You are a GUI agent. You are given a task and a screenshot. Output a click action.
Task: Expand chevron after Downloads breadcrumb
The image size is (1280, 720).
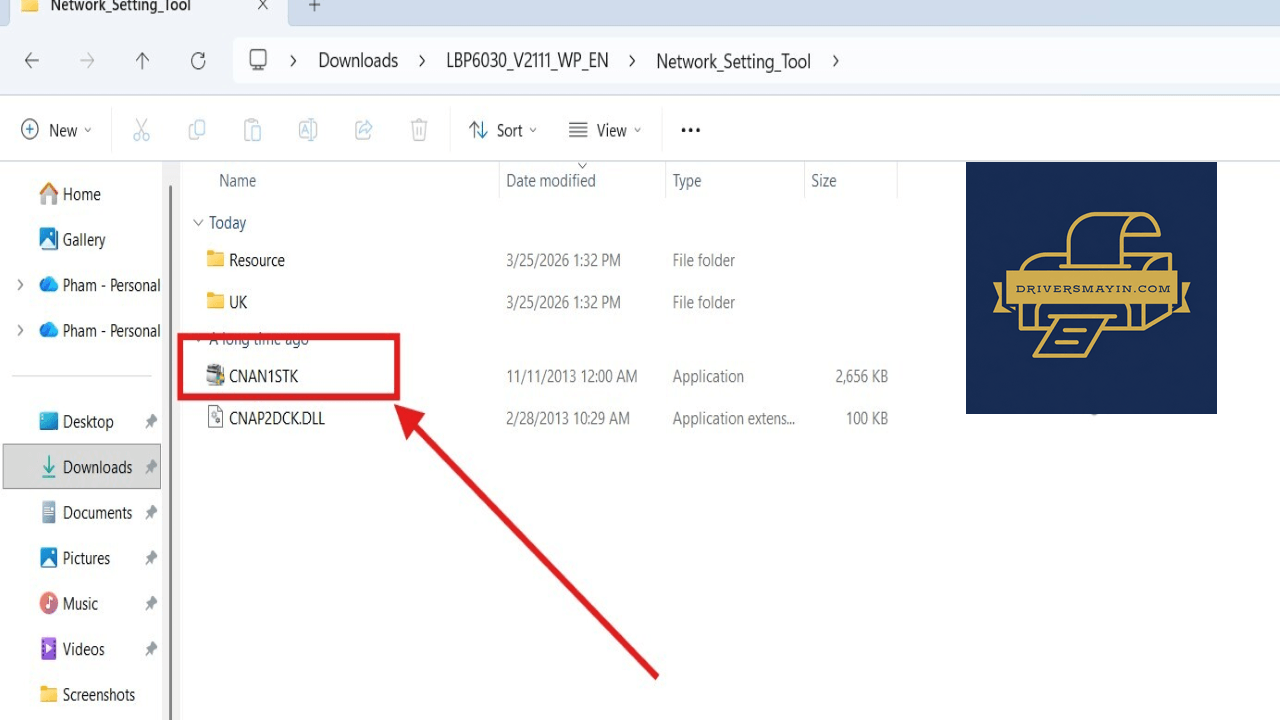422,61
